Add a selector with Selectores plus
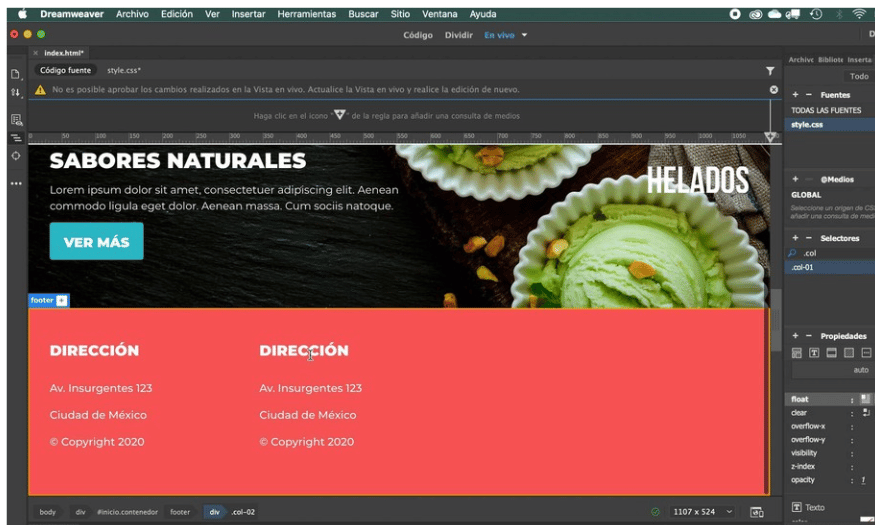The image size is (875, 525). point(795,238)
